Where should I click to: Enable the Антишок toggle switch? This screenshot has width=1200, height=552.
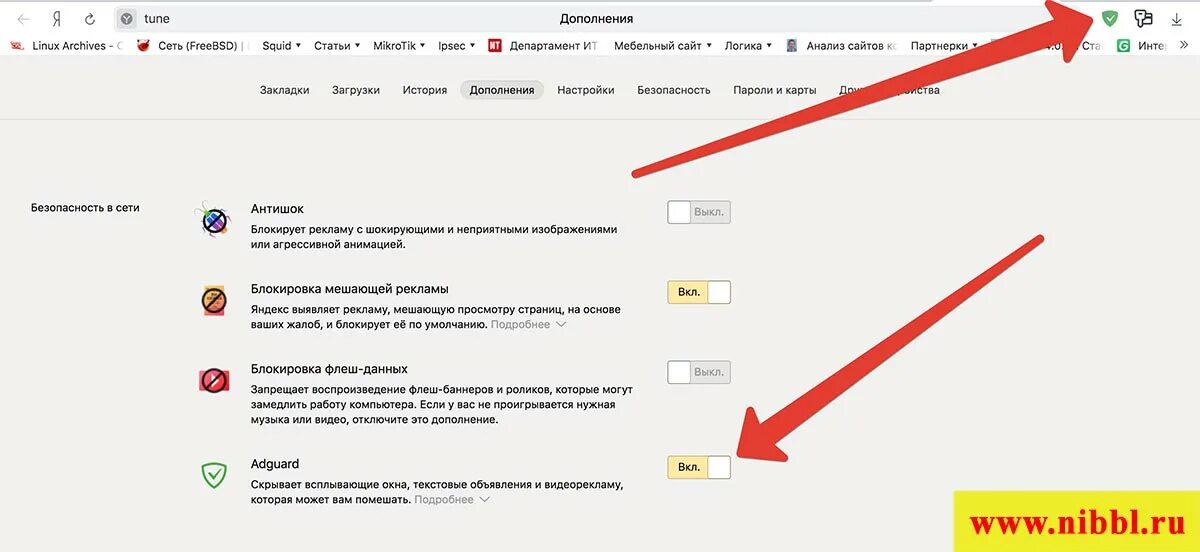(699, 212)
